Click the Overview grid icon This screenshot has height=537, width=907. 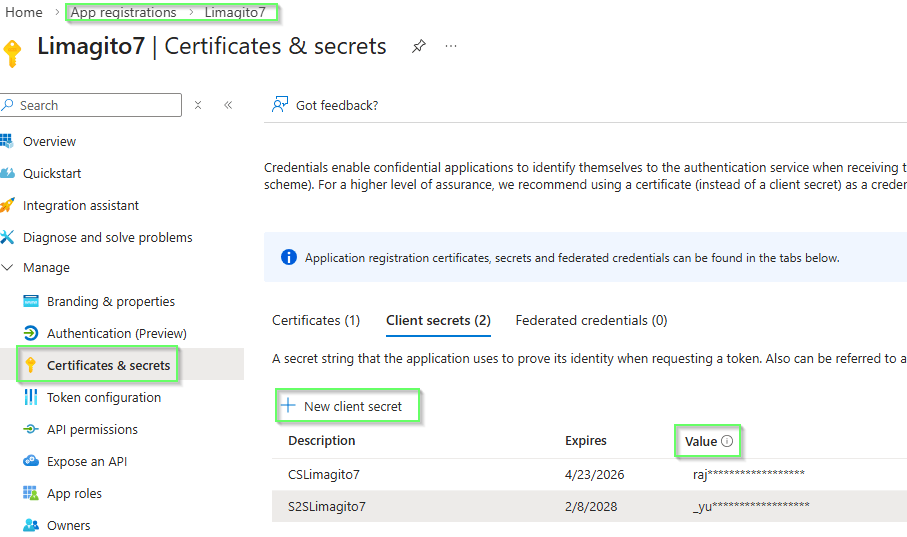[x=6, y=141]
